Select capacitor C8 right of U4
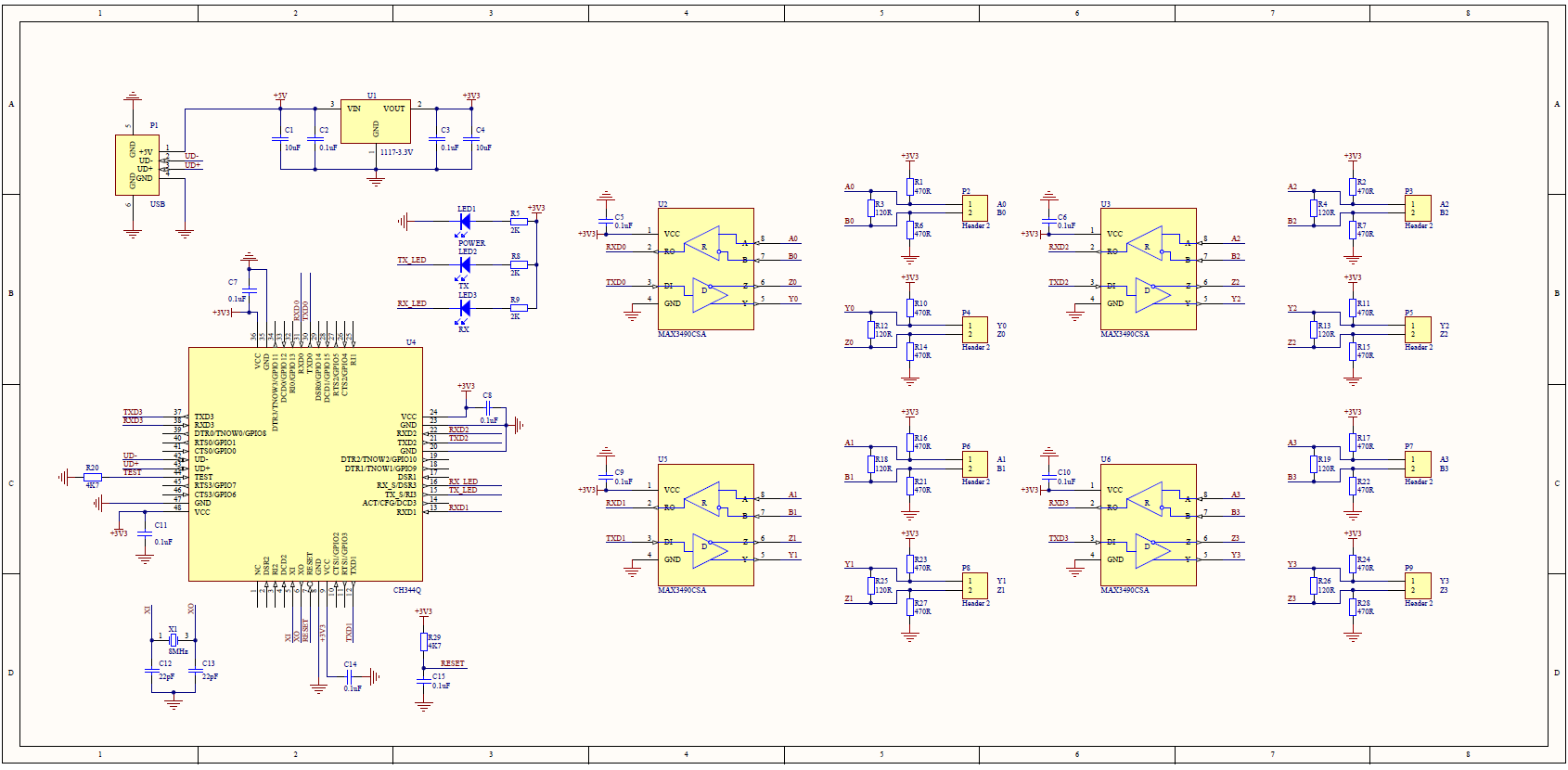 (487, 407)
